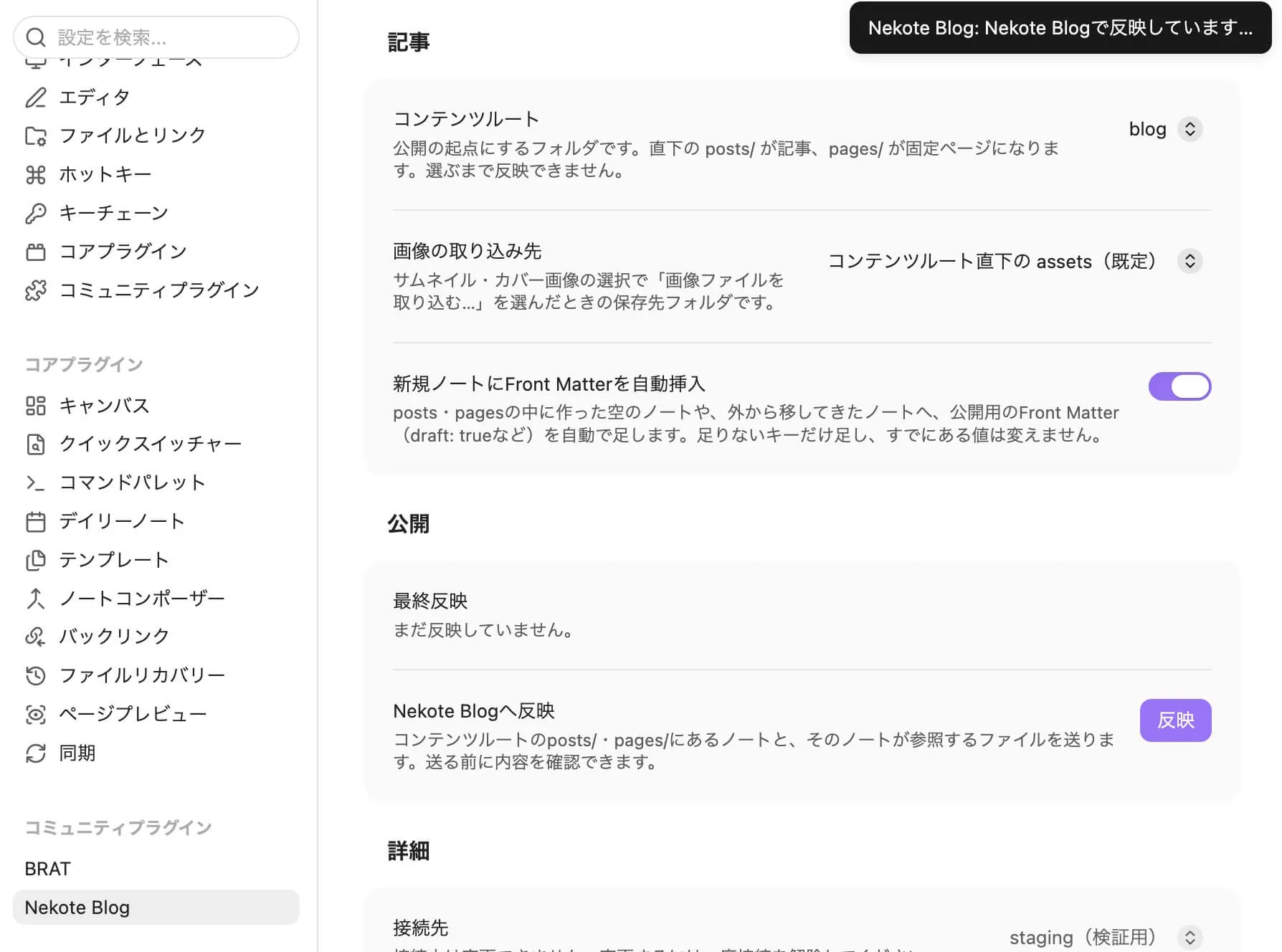Click the 公開 section heading
The height and width of the screenshot is (952, 1282).
tap(409, 524)
